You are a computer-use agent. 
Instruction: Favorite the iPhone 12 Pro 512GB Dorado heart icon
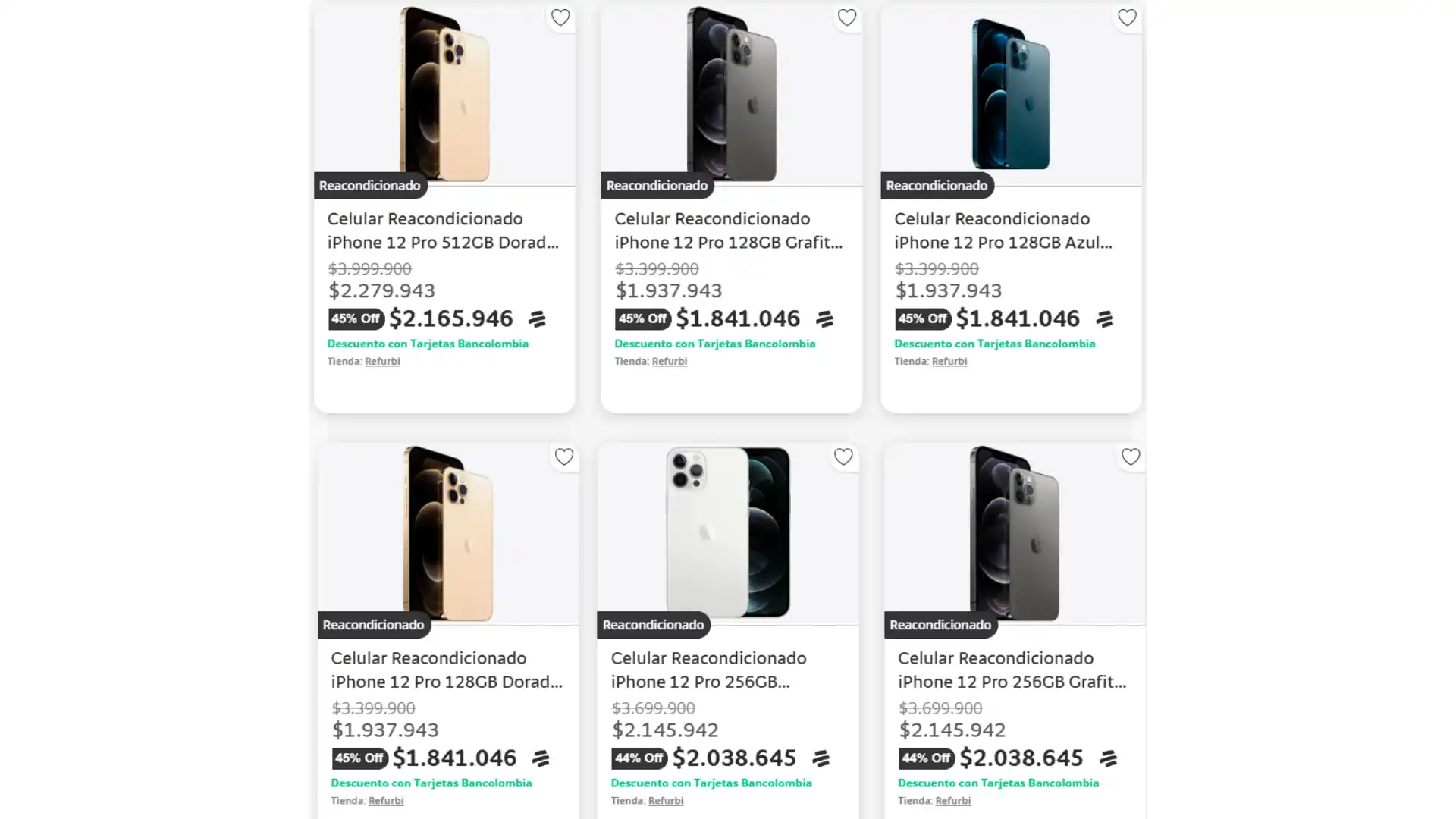(560, 17)
